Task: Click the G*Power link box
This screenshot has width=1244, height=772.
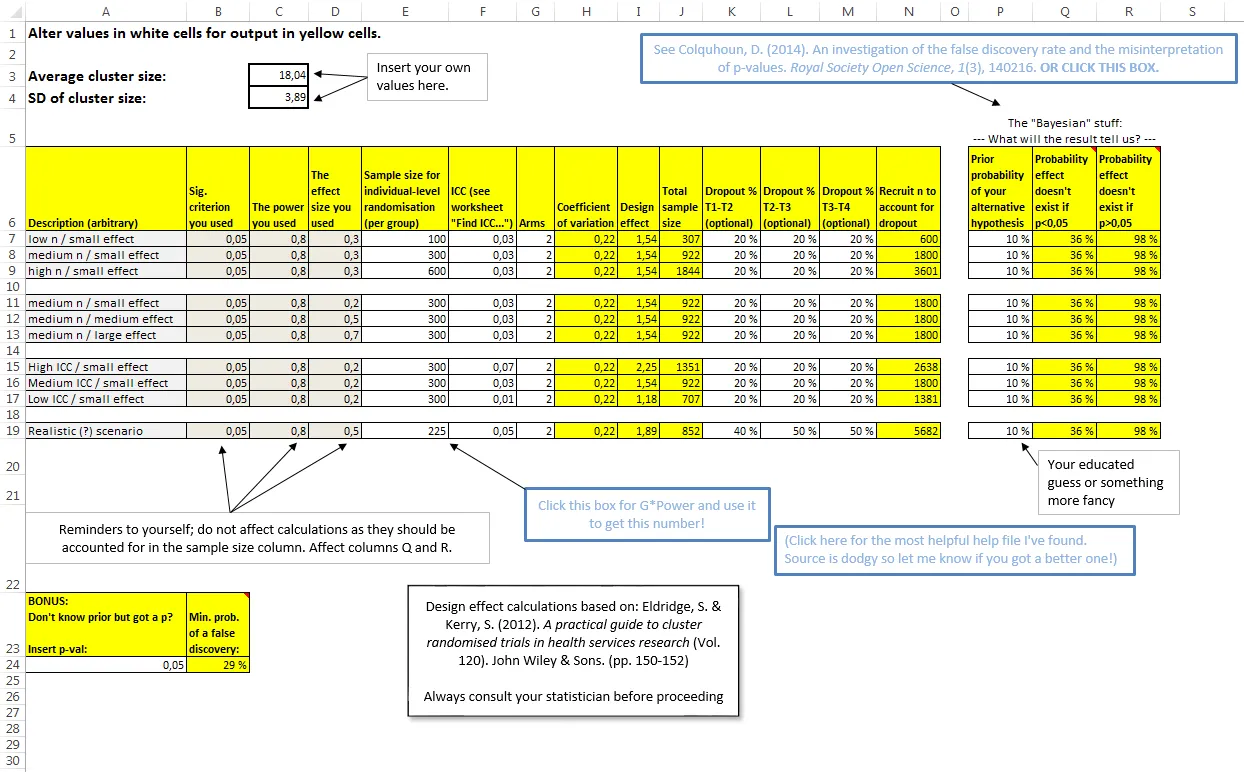Action: (x=647, y=514)
